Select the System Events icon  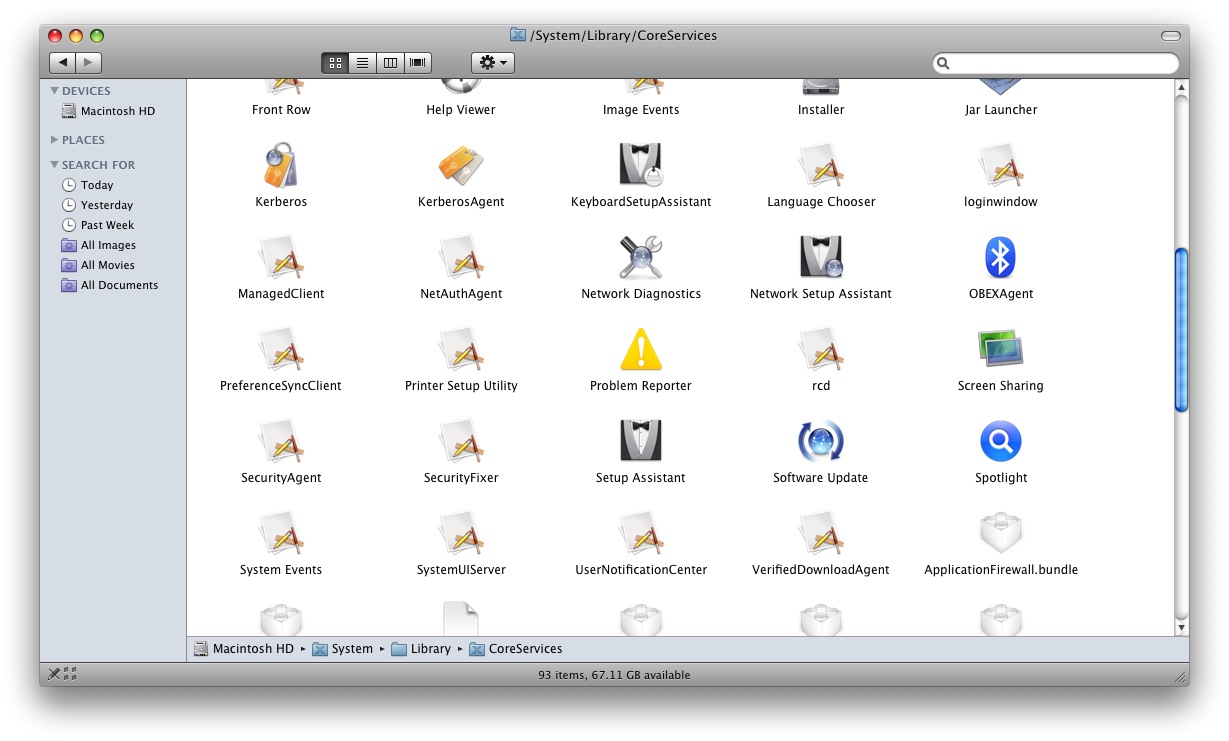tap(281, 533)
